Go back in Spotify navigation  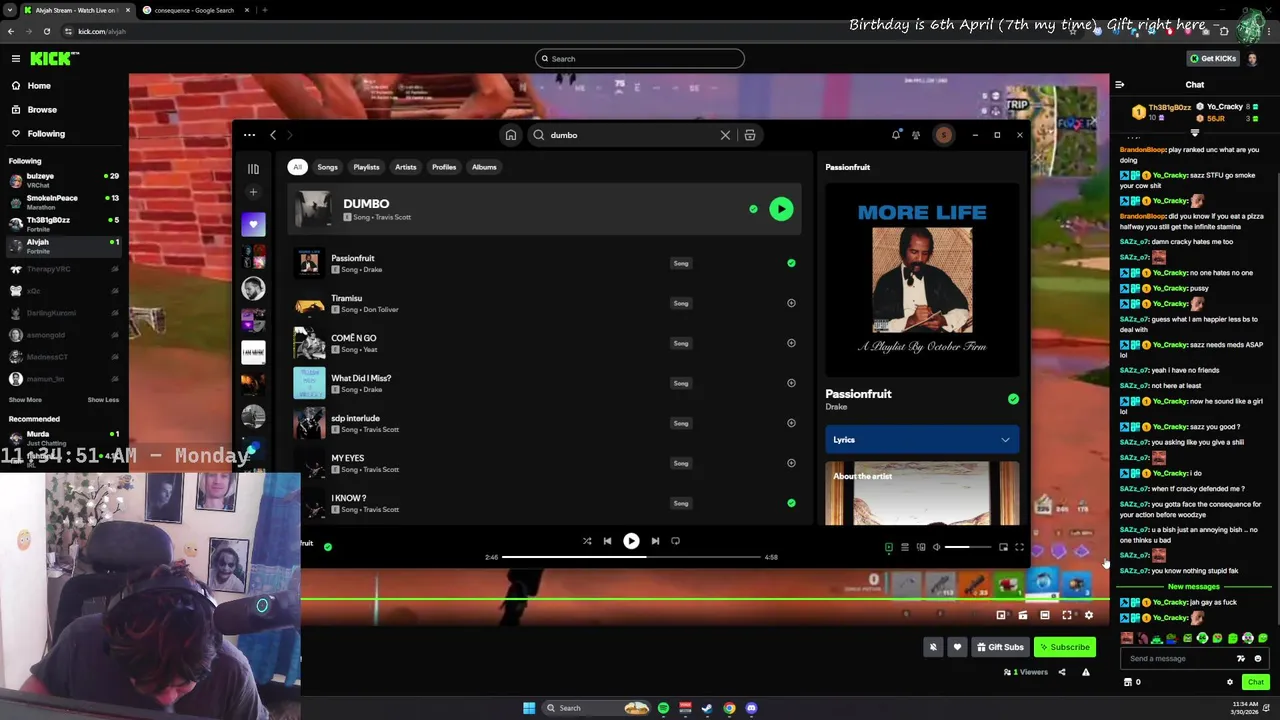(x=273, y=135)
